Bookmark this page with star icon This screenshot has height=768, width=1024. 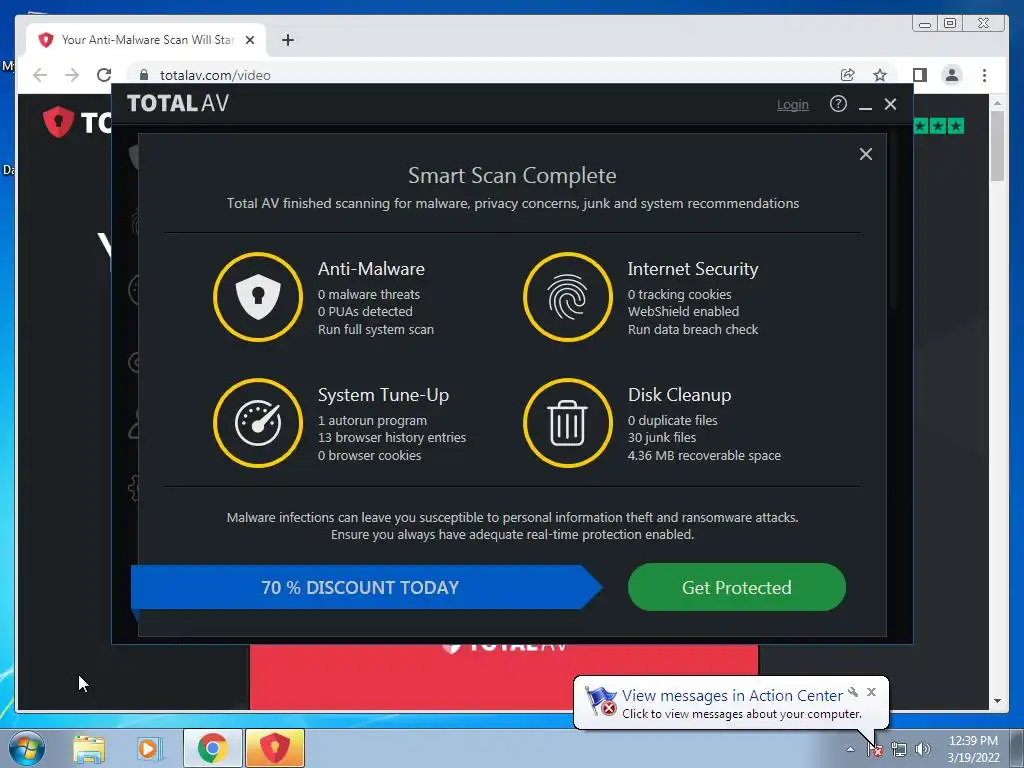[880, 75]
